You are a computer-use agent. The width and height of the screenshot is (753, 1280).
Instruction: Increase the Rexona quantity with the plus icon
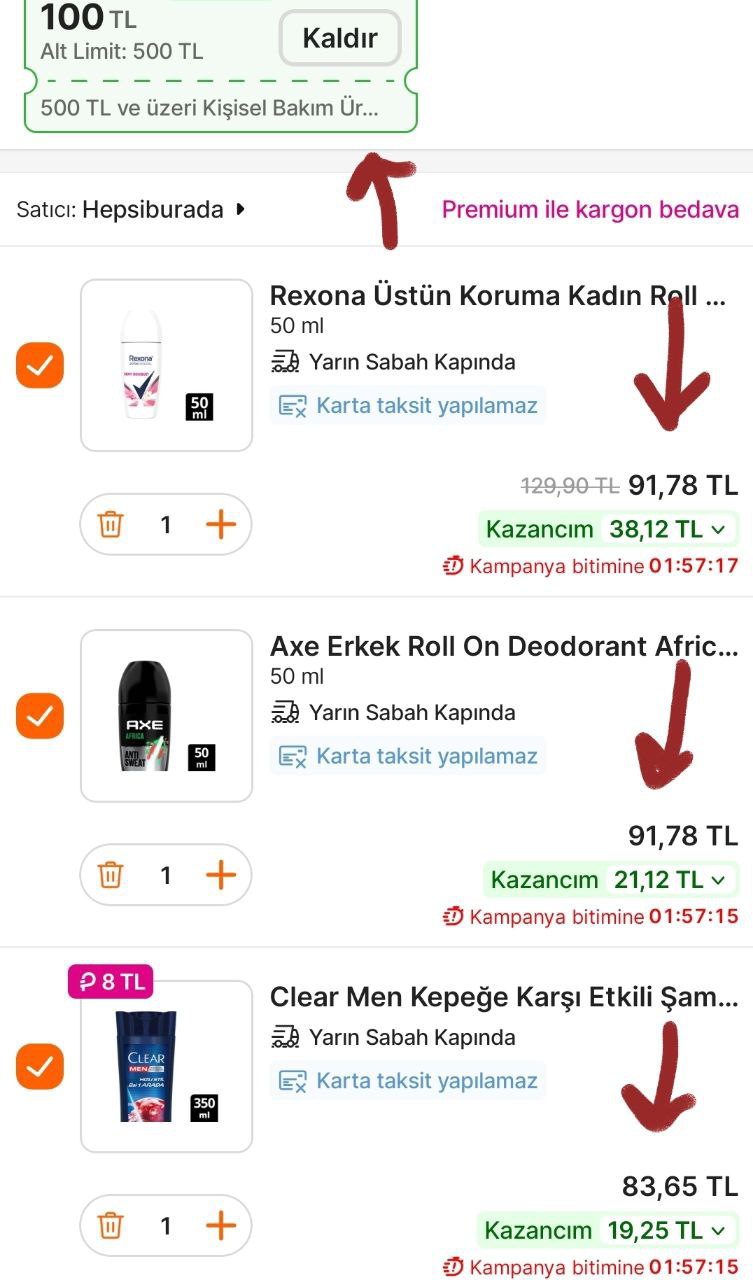click(x=220, y=524)
